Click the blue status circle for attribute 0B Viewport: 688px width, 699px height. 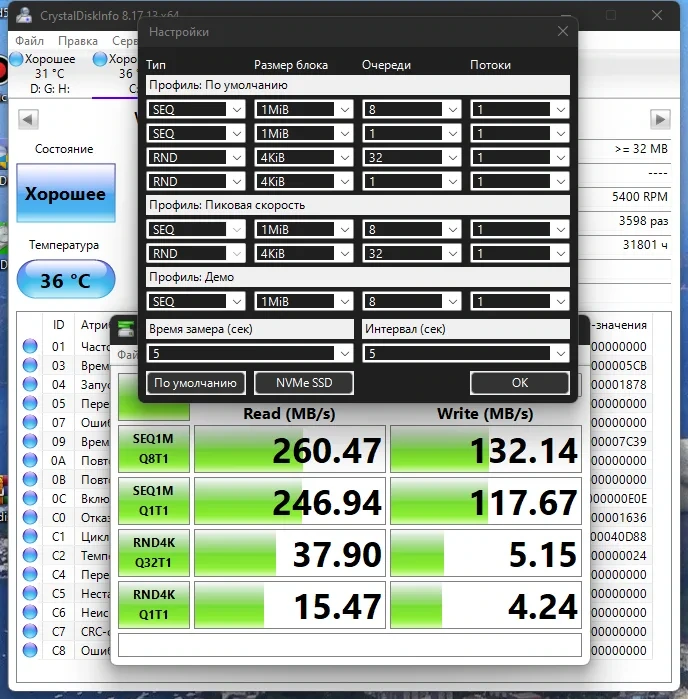coord(30,479)
